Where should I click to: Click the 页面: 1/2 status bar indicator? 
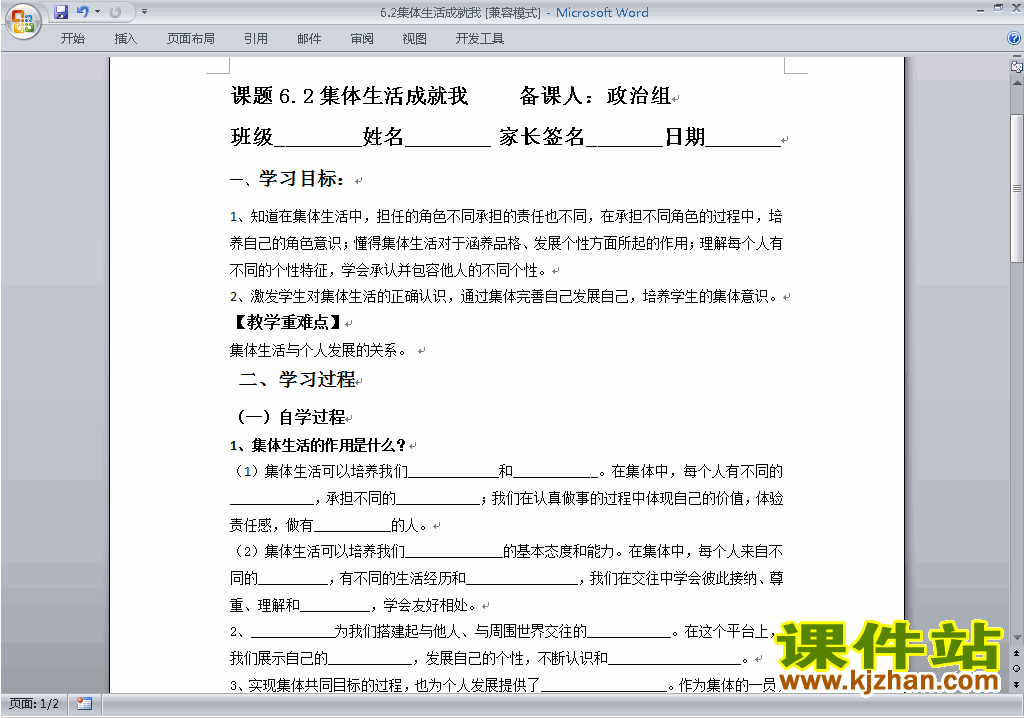pos(34,704)
